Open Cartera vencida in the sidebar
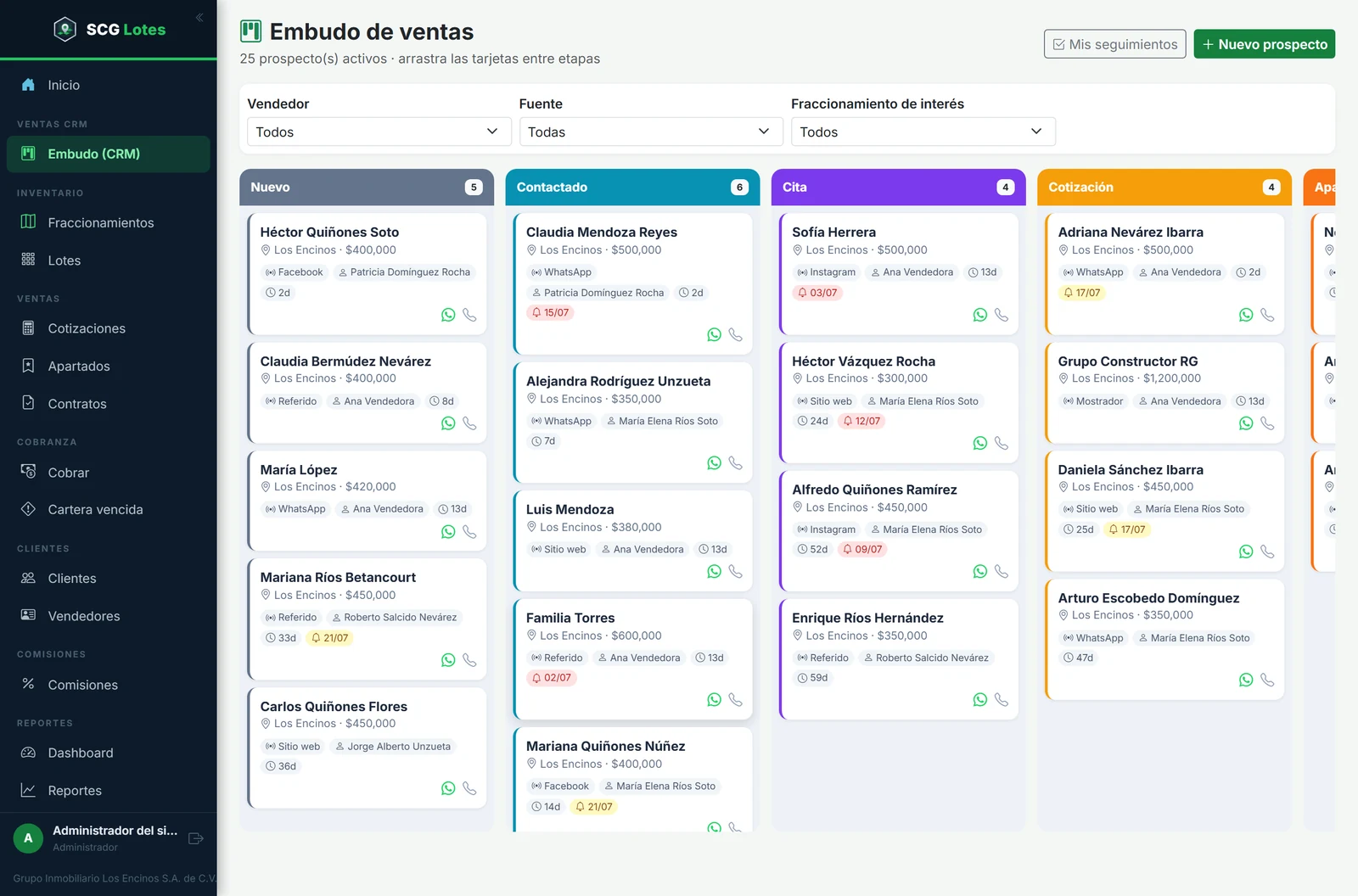Image resolution: width=1358 pixels, height=896 pixels. (108, 509)
